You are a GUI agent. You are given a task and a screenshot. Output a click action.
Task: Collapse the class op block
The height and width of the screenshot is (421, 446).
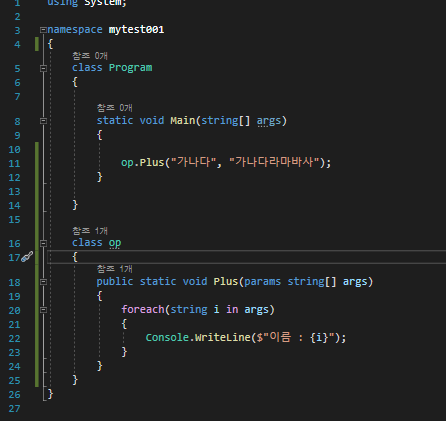(x=43, y=243)
